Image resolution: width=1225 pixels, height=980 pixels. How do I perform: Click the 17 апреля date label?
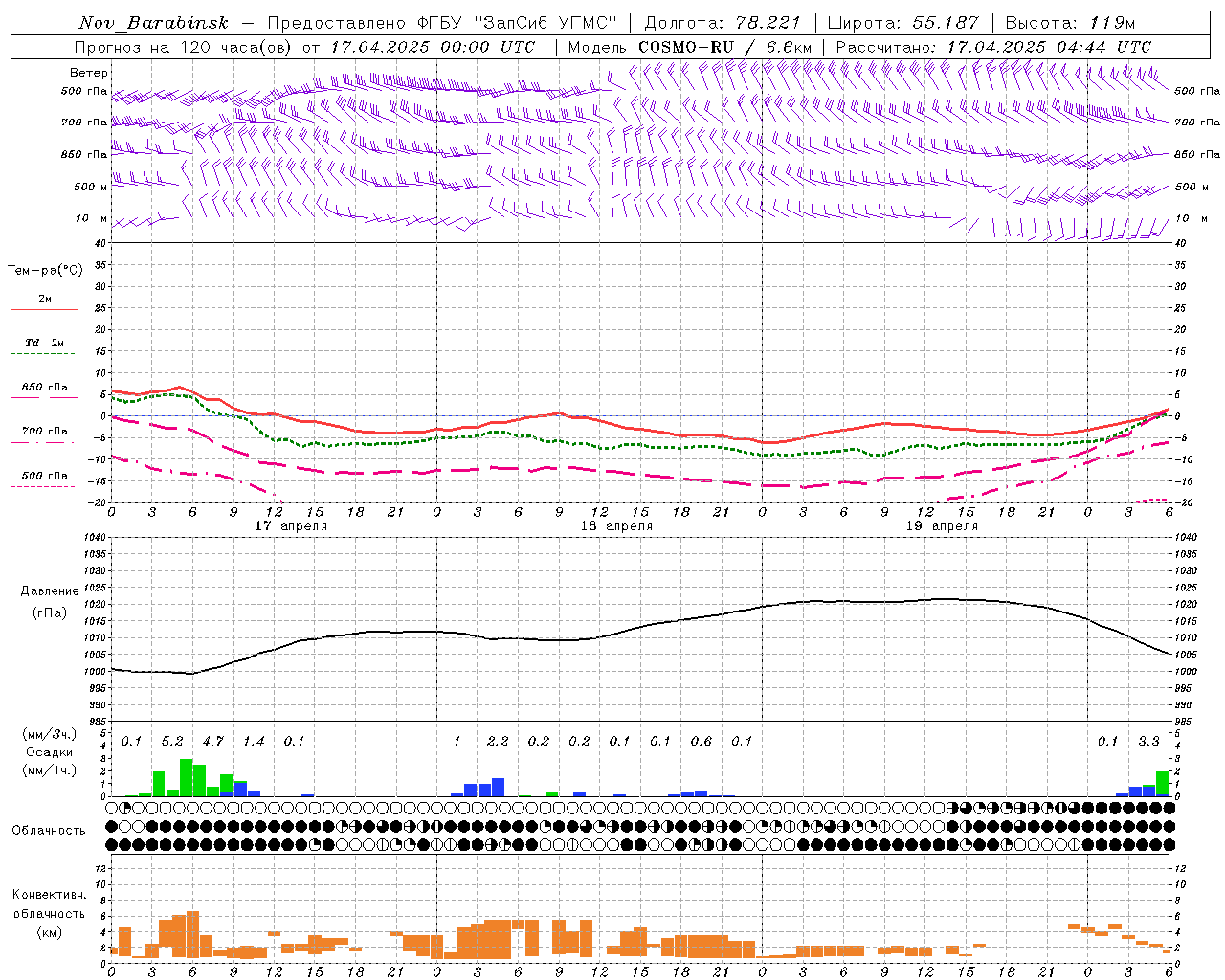tap(291, 526)
